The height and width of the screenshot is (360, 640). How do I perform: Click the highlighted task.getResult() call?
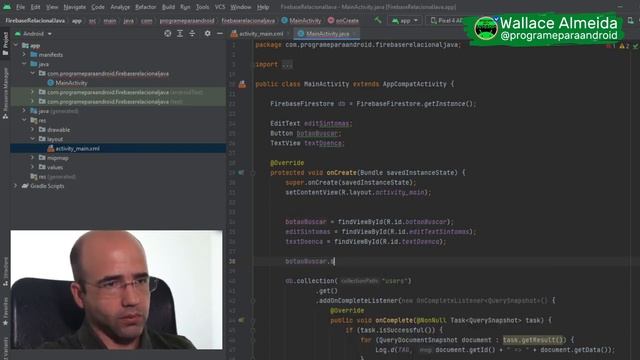(534, 340)
